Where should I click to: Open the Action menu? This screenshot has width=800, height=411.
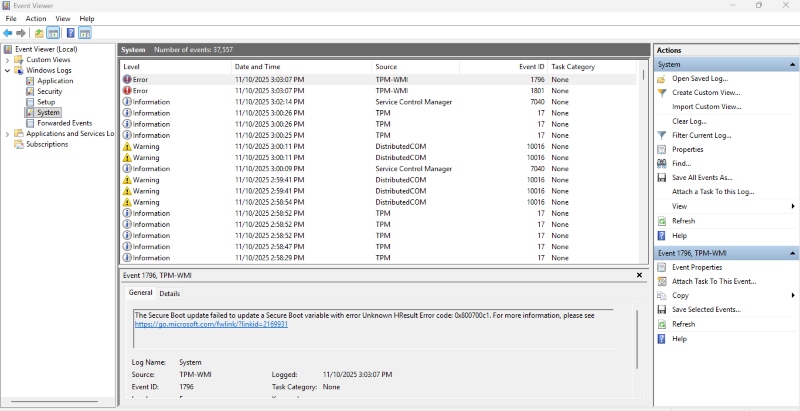36,18
